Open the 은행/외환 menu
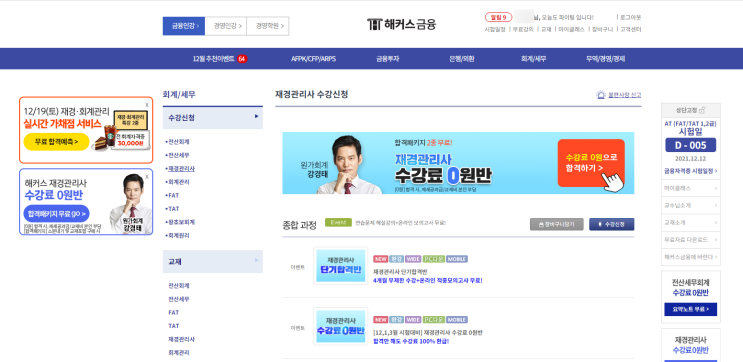The height and width of the screenshot is (362, 743). tap(462, 59)
